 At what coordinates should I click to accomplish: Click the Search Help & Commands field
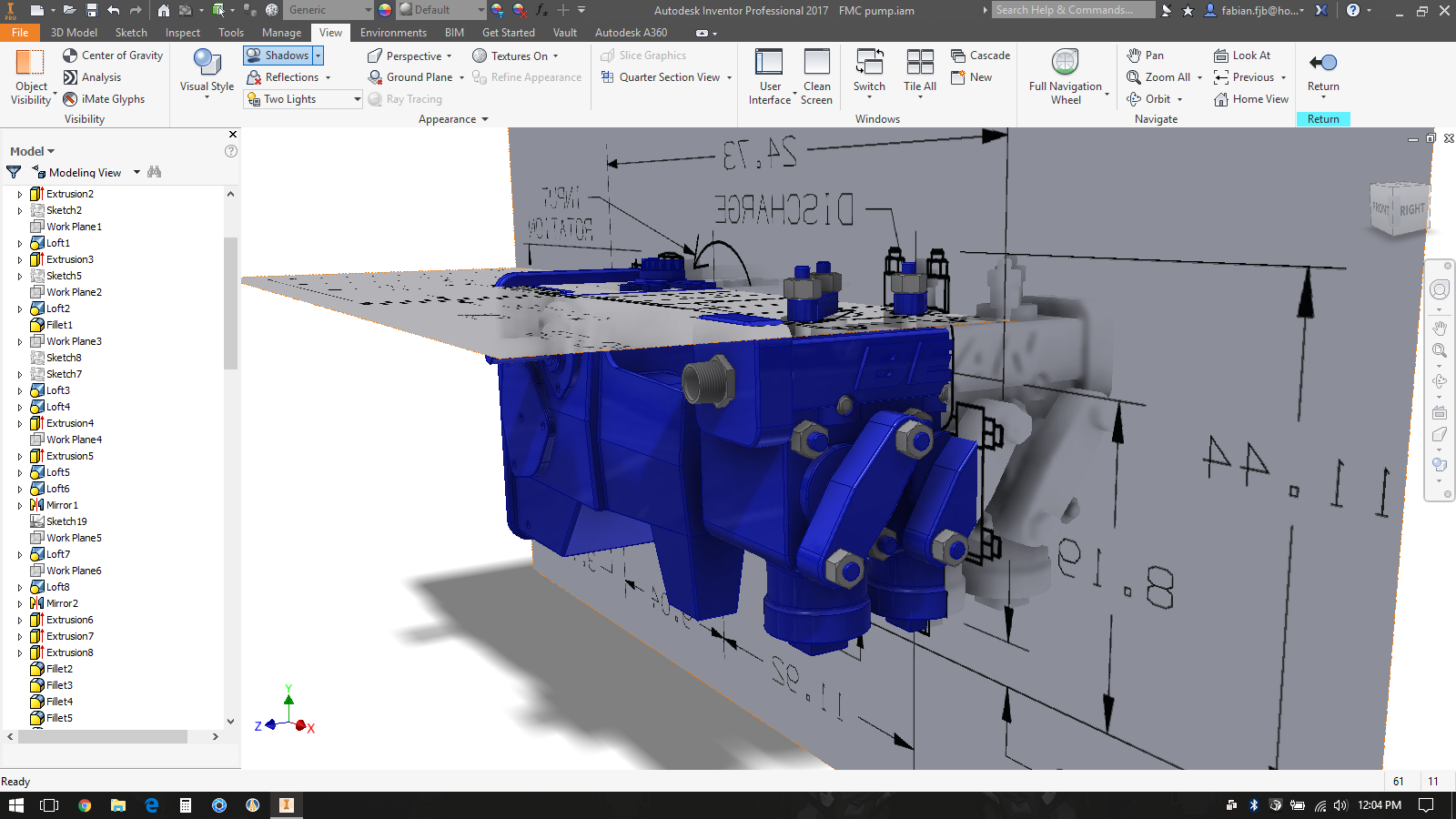click(x=1074, y=10)
